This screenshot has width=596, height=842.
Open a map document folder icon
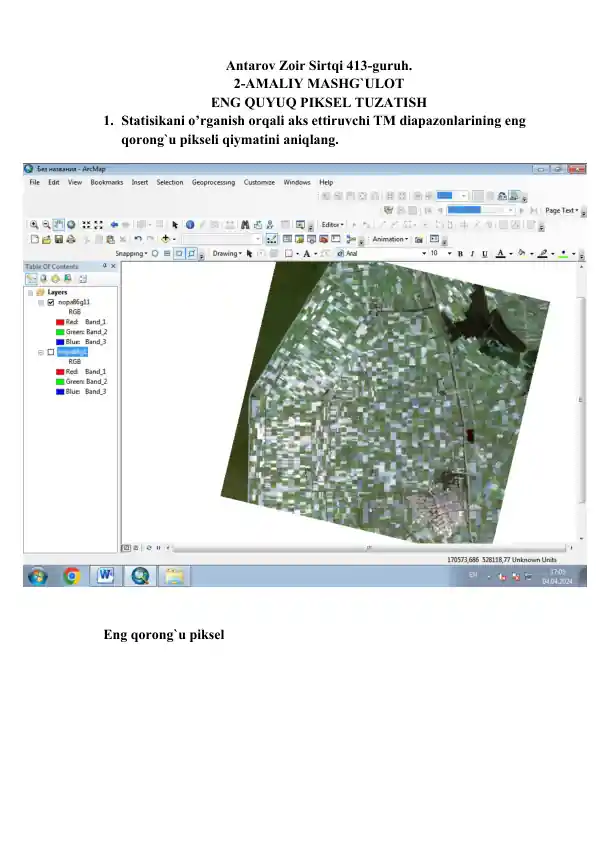[x=47, y=239]
